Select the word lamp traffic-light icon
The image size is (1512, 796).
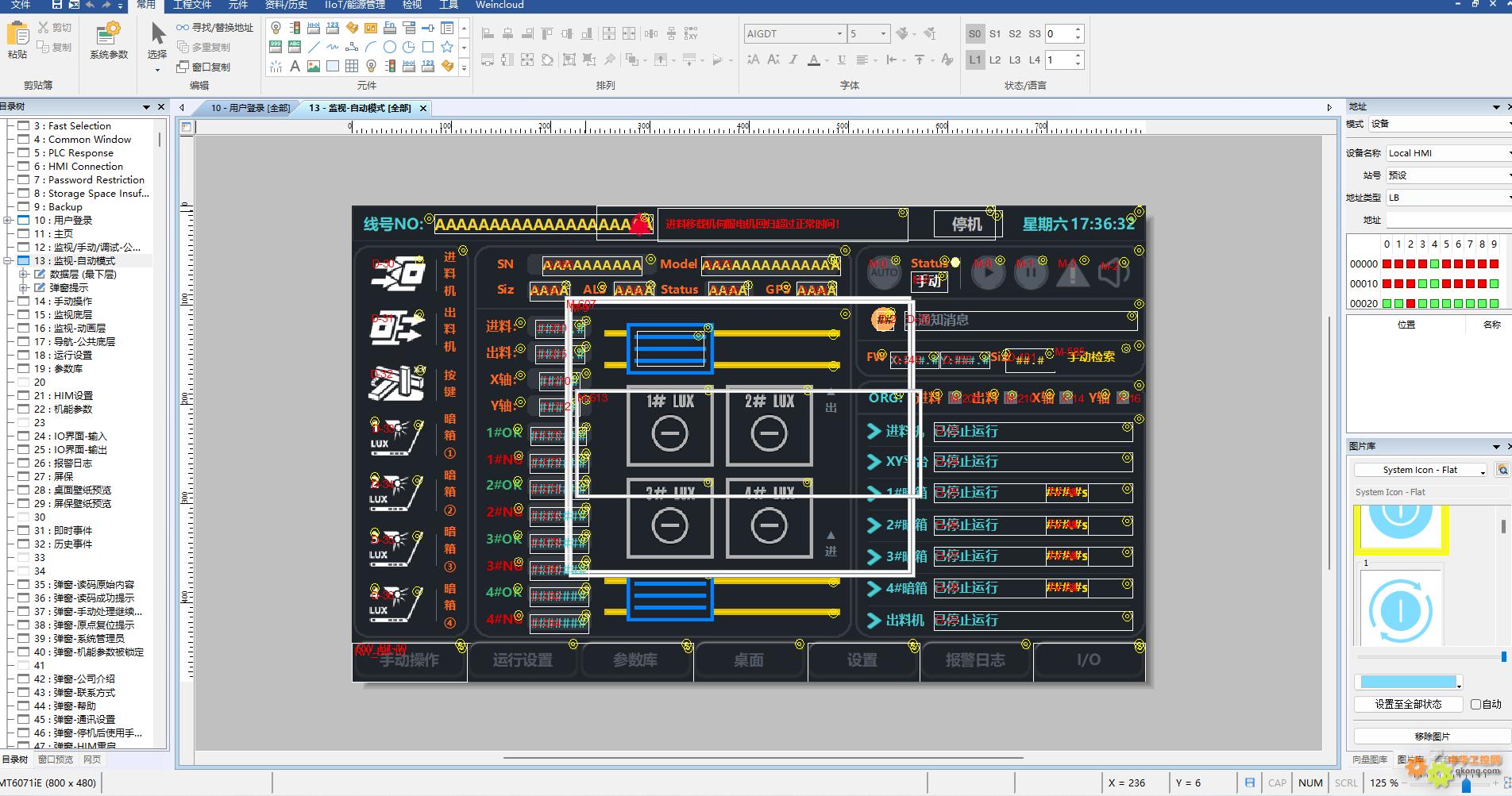point(295,29)
